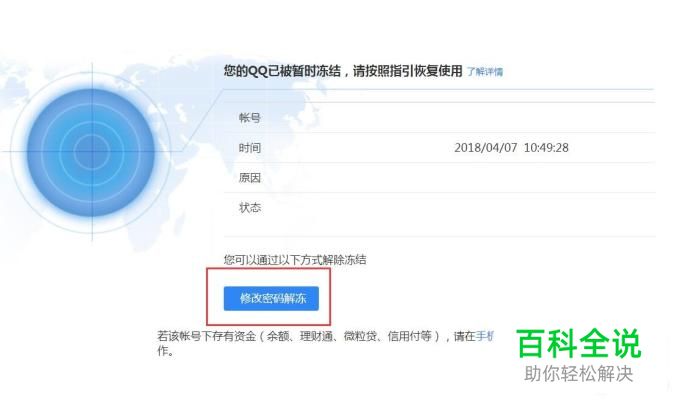This screenshot has height=418, width=692.
Task: Click the timestamp 2018/04/07 10:49:28
Action: pos(511,147)
